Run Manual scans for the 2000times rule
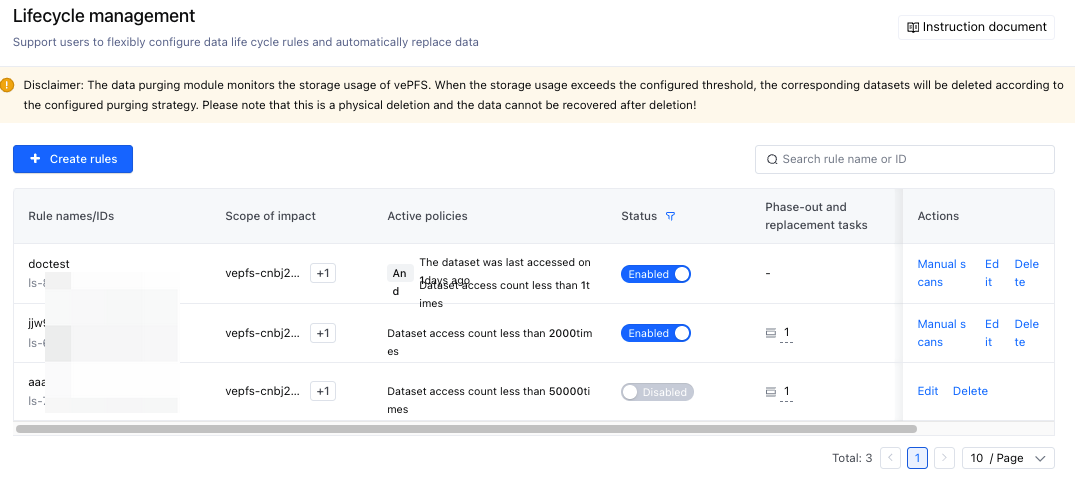1075x480 pixels. [x=942, y=333]
